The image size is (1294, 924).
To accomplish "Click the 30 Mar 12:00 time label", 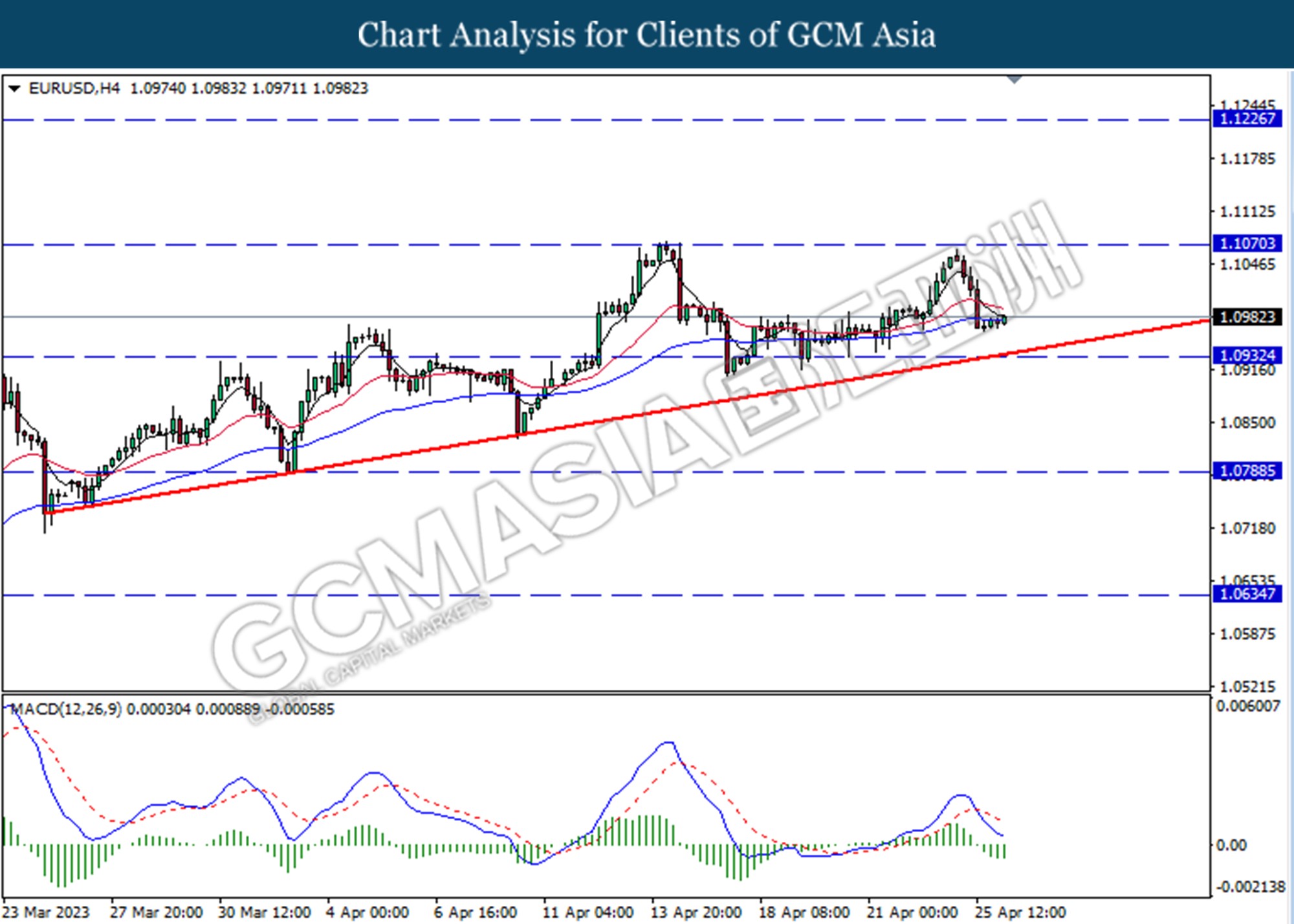I will (x=265, y=912).
